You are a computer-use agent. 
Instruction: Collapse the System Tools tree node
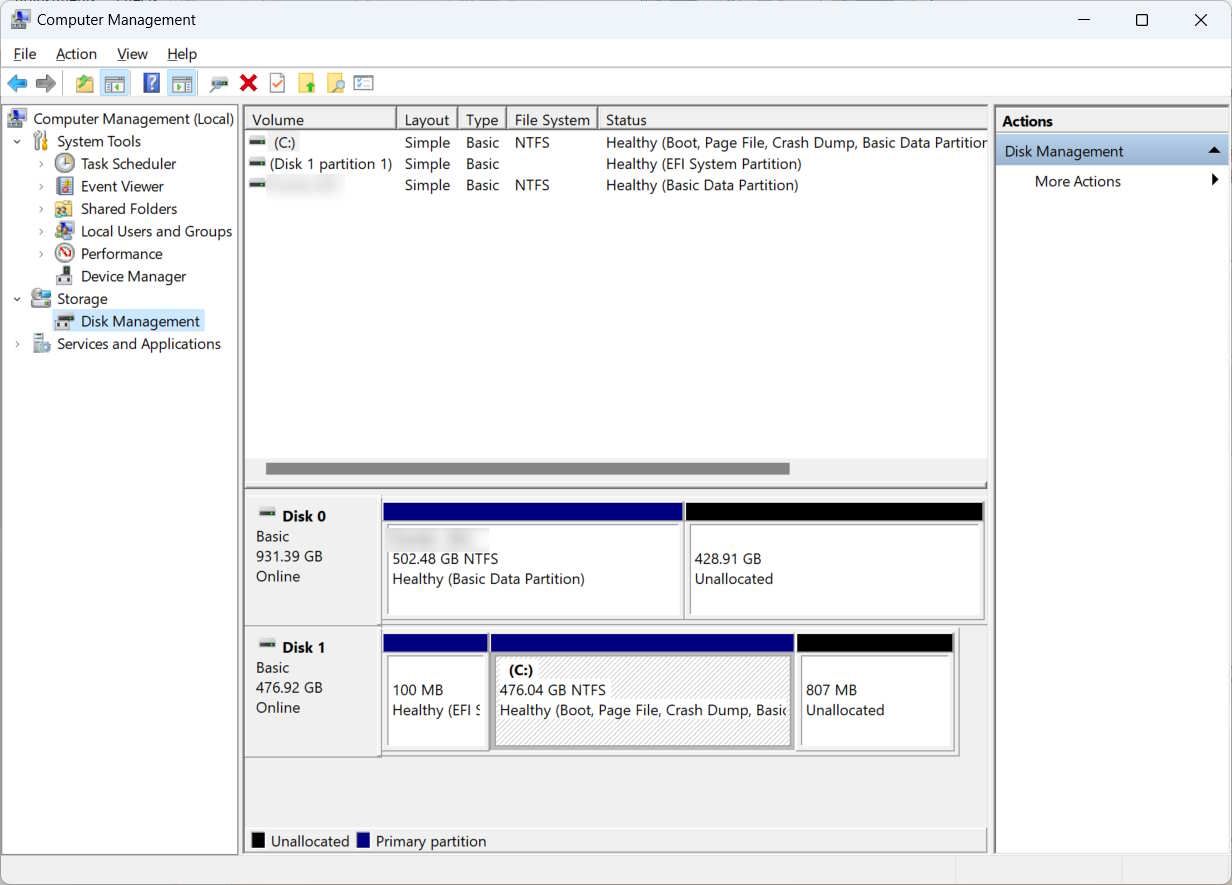[17, 141]
